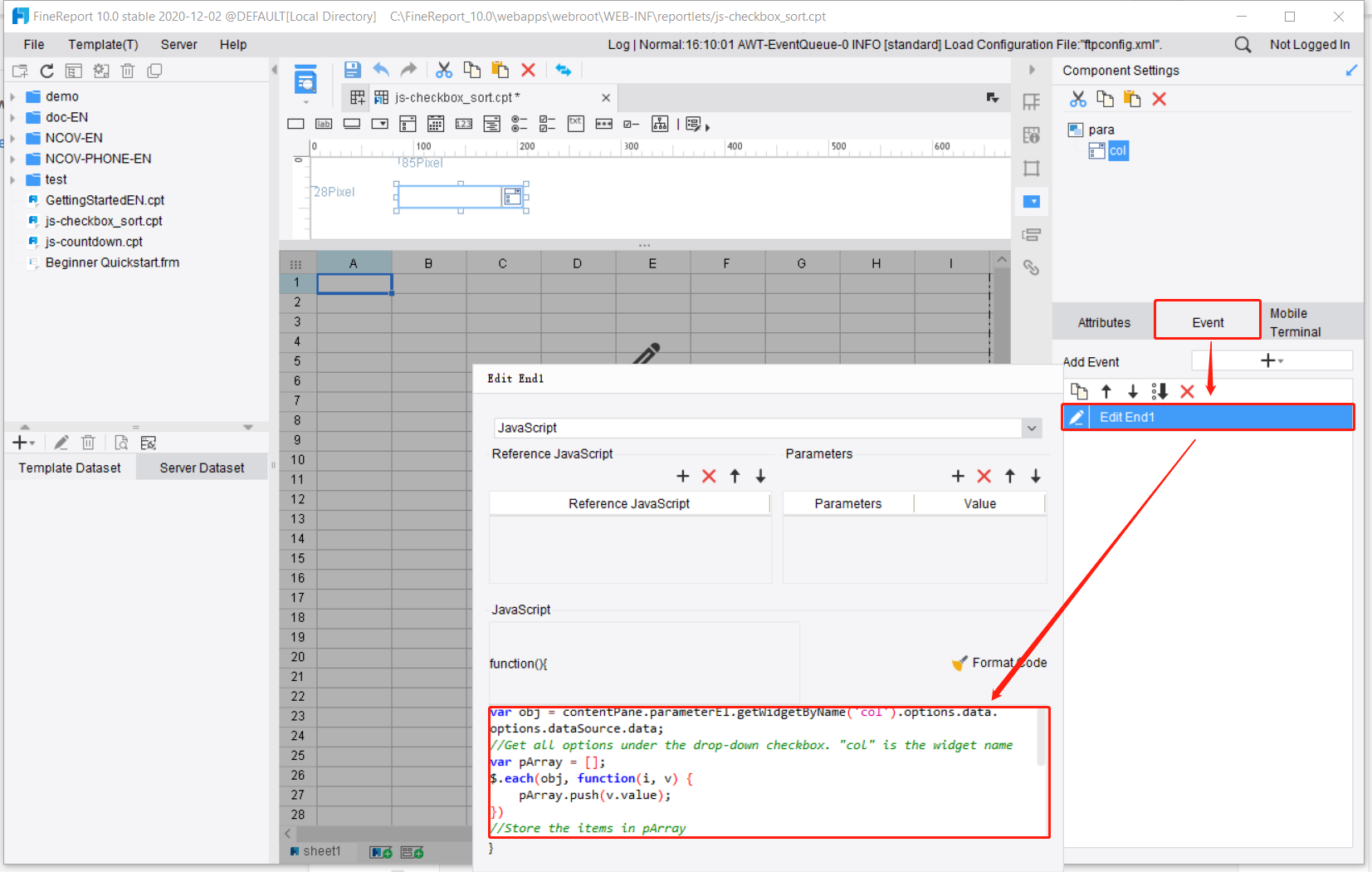Click the refresh icon in the file panel

[x=47, y=71]
